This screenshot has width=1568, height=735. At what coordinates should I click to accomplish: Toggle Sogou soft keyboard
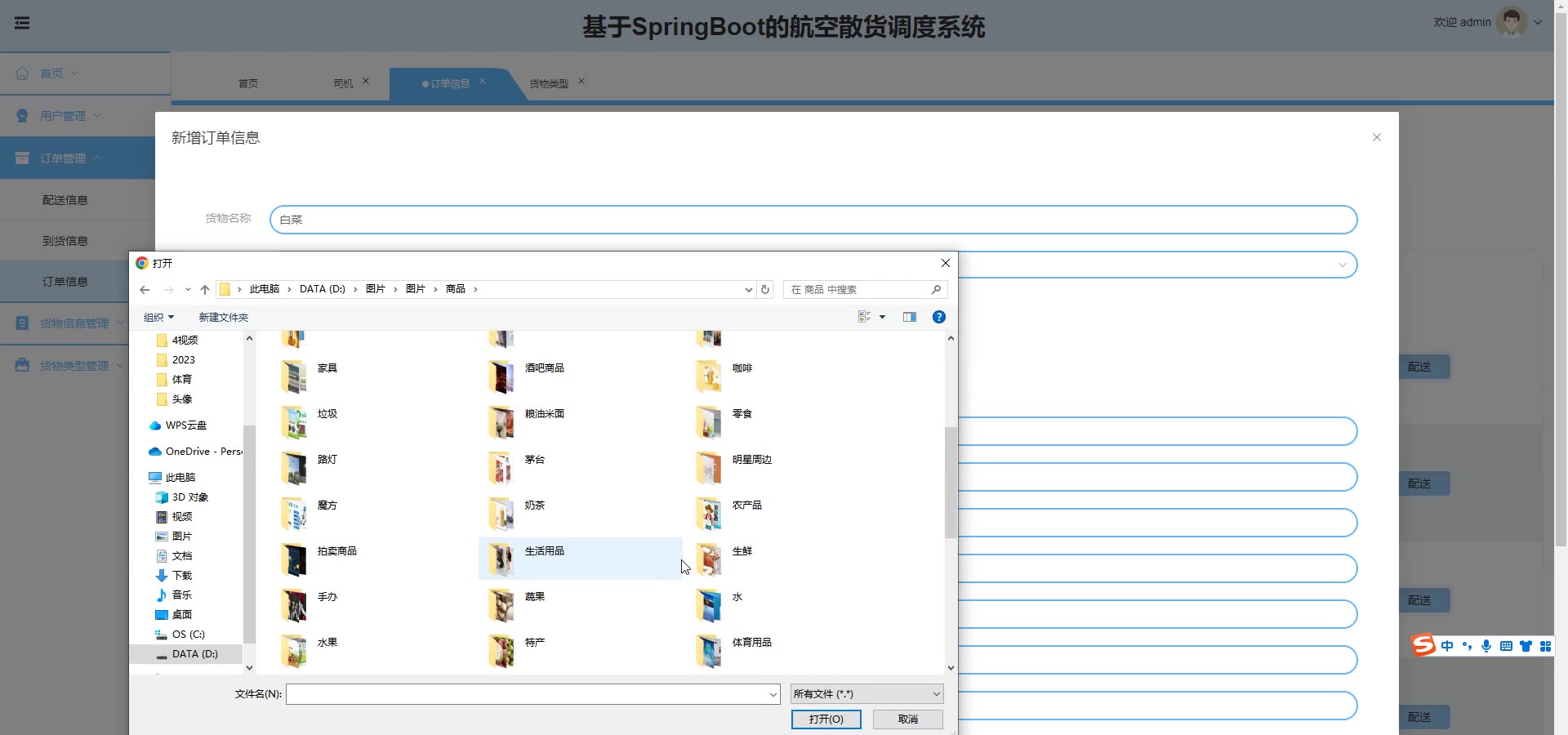(x=1506, y=646)
